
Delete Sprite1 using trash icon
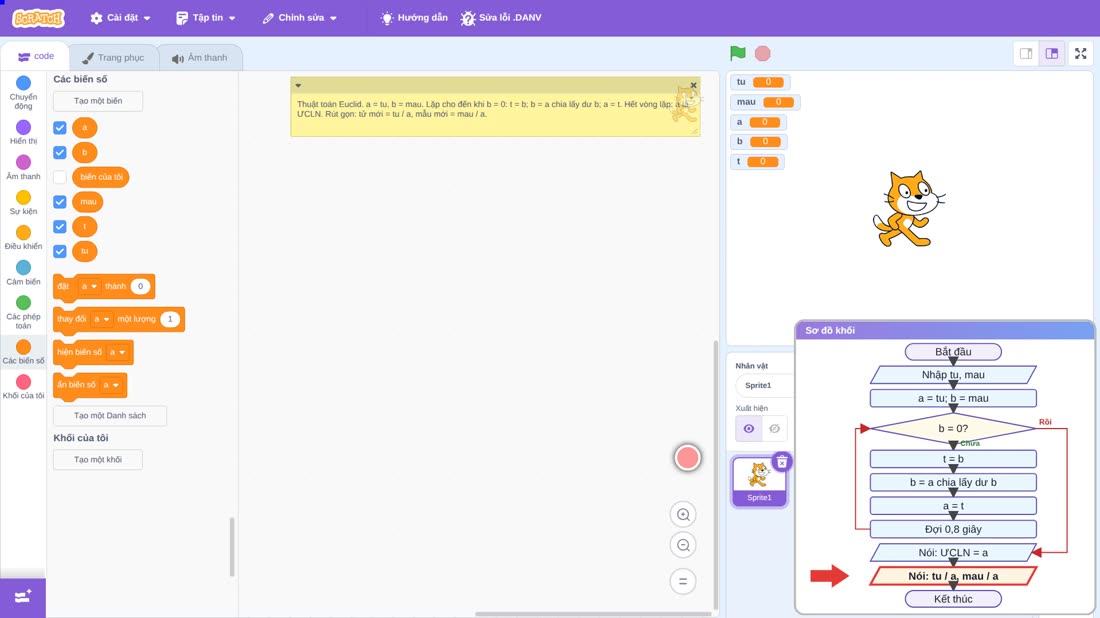782,462
